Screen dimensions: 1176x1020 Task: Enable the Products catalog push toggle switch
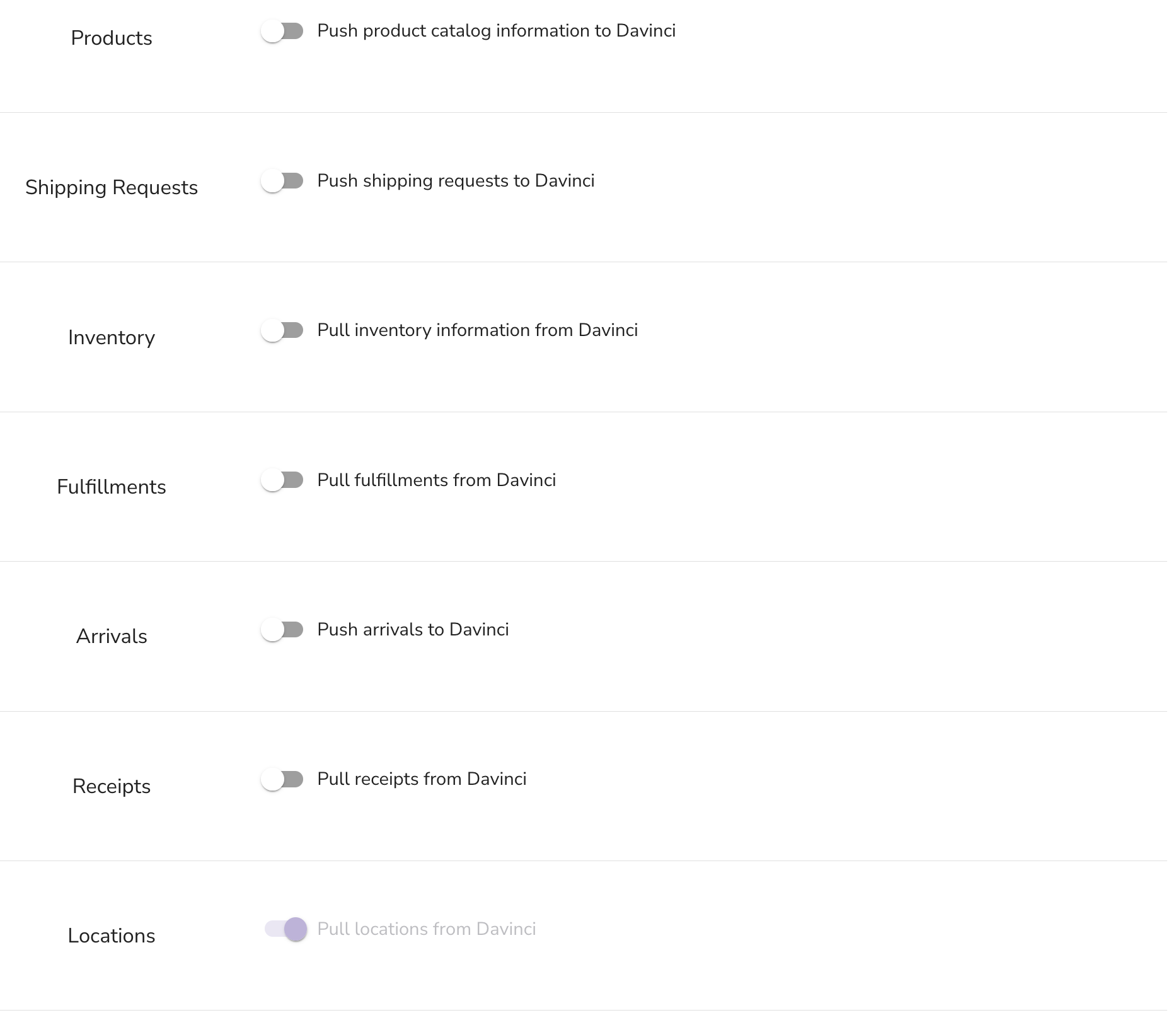tap(282, 31)
